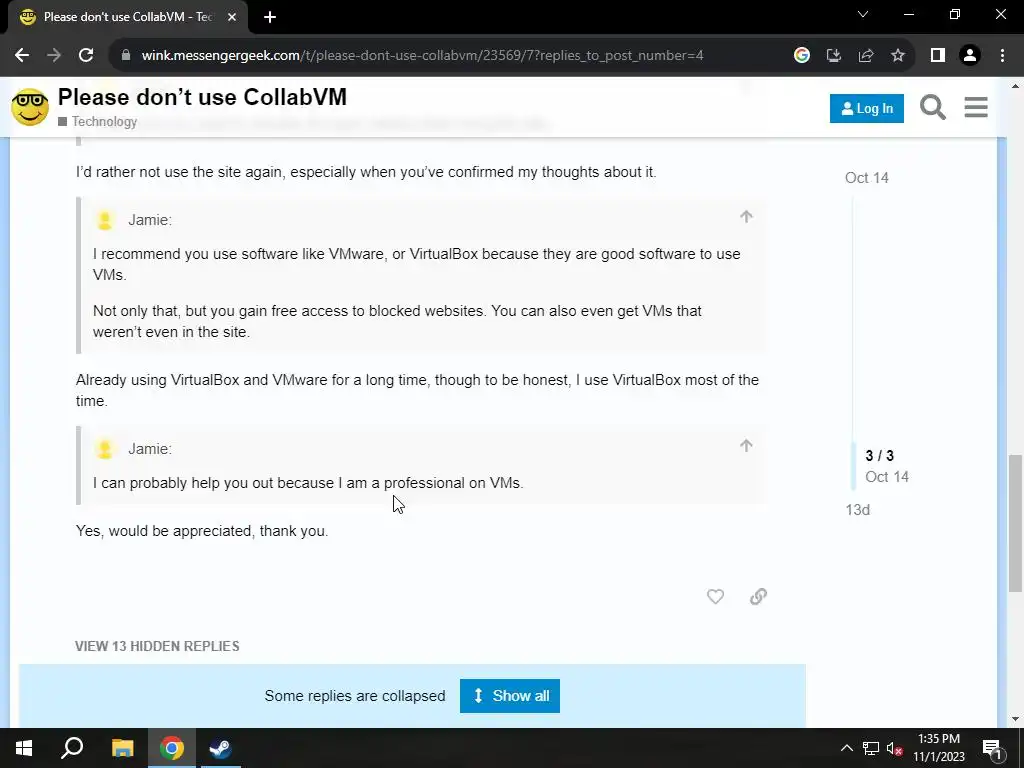Screen dimensions: 1024x768
Task: Click Jamie's avatar in the first quote
Action: tap(104, 220)
